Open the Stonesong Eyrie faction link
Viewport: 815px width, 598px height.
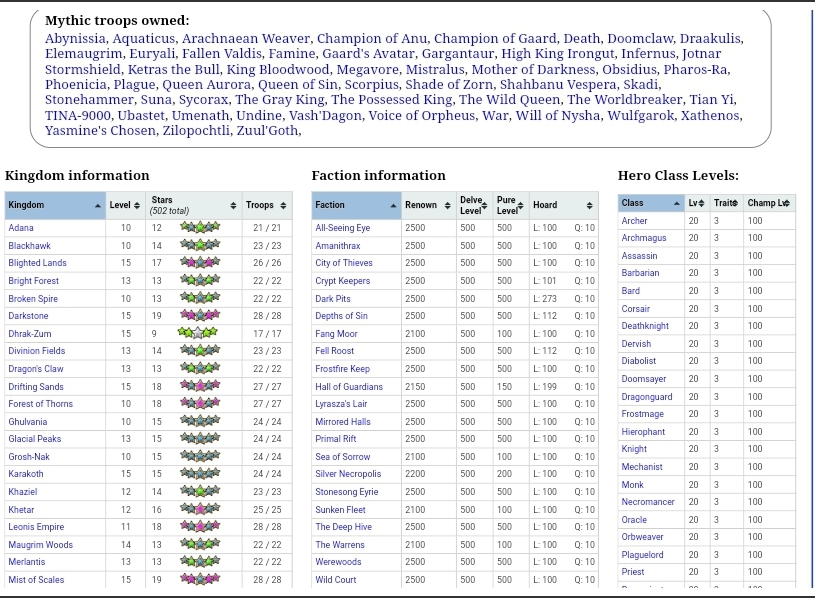point(347,491)
